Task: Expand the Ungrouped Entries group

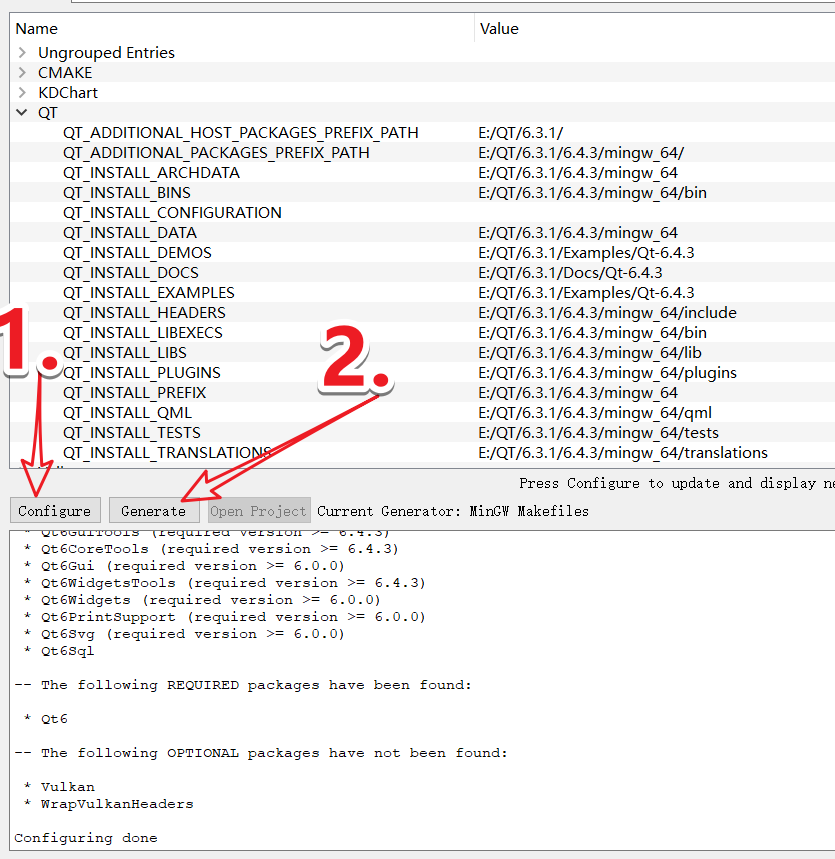Action: [x=22, y=53]
